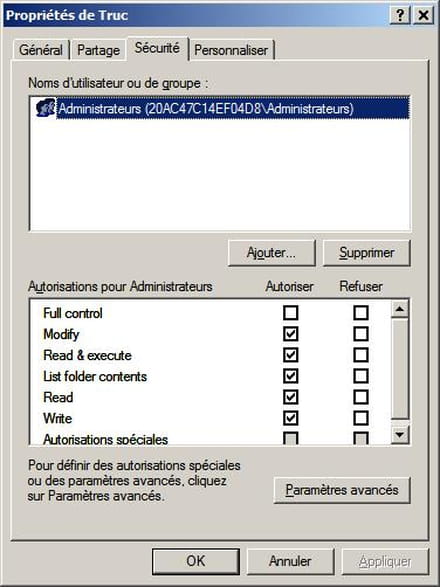
Task: Click the Ajouter... button
Action: [271, 253]
